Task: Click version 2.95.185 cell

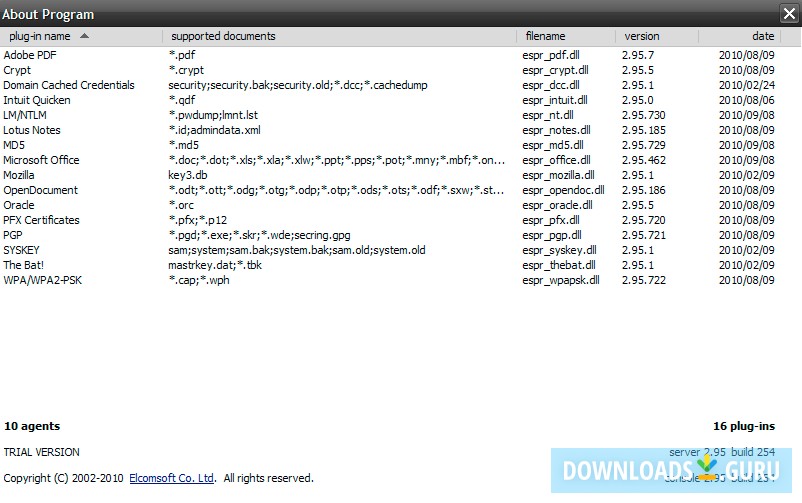Action: tap(643, 130)
